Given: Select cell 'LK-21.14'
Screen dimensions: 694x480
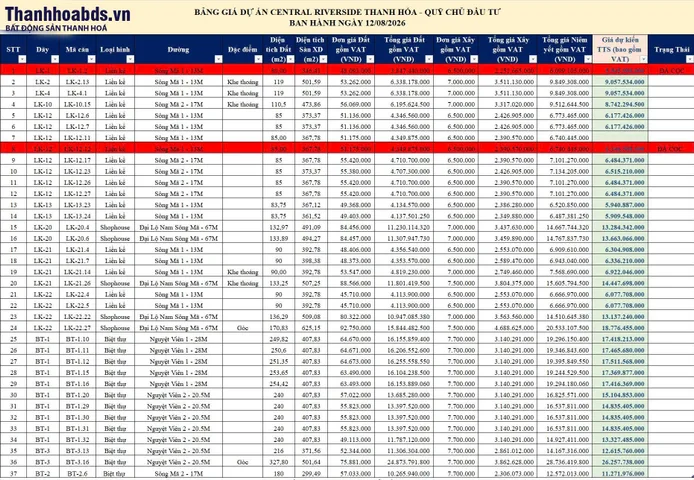Looking at the screenshot, I should click(77, 272).
